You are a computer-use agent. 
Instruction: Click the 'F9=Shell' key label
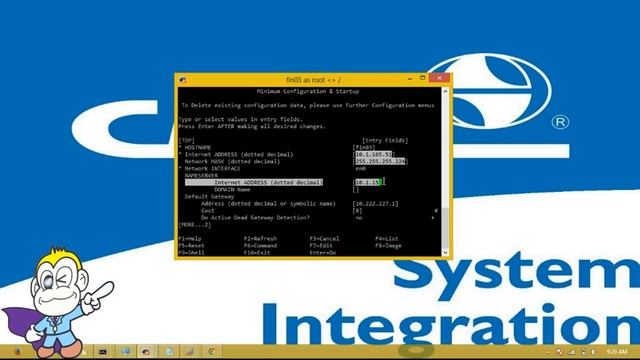pos(191,252)
